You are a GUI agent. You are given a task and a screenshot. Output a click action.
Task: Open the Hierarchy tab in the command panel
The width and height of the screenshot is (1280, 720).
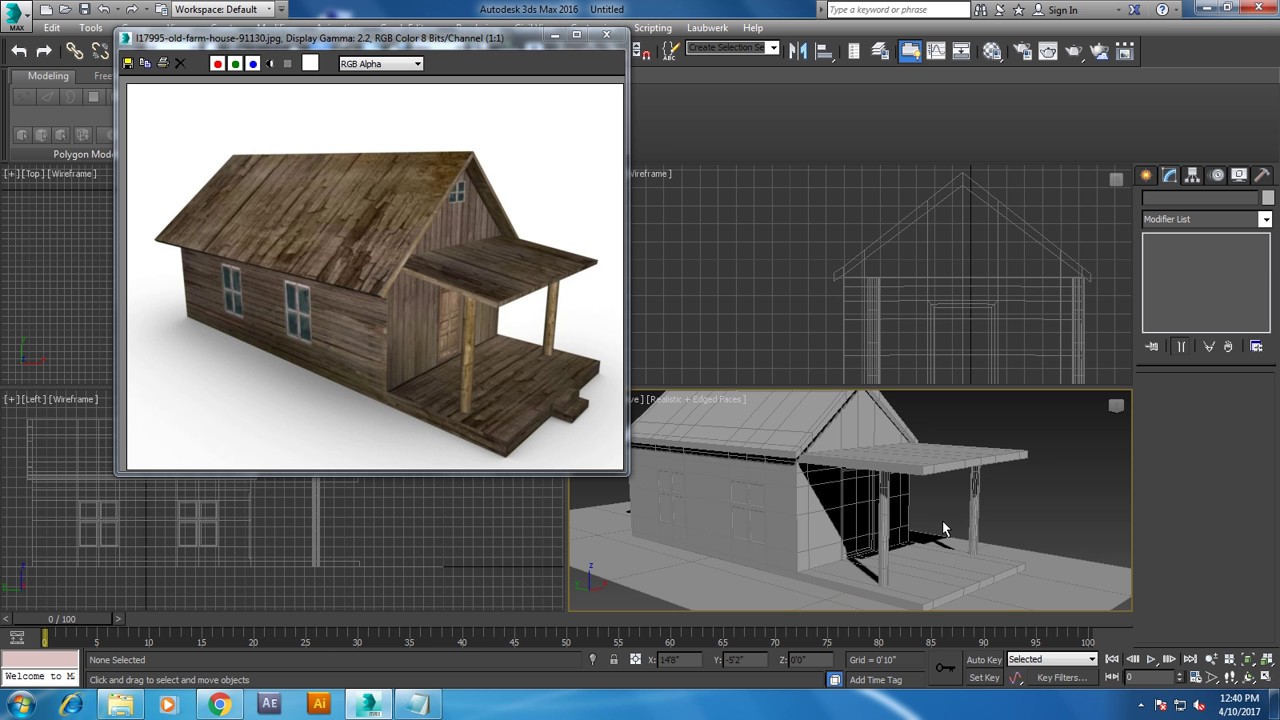click(x=1193, y=175)
